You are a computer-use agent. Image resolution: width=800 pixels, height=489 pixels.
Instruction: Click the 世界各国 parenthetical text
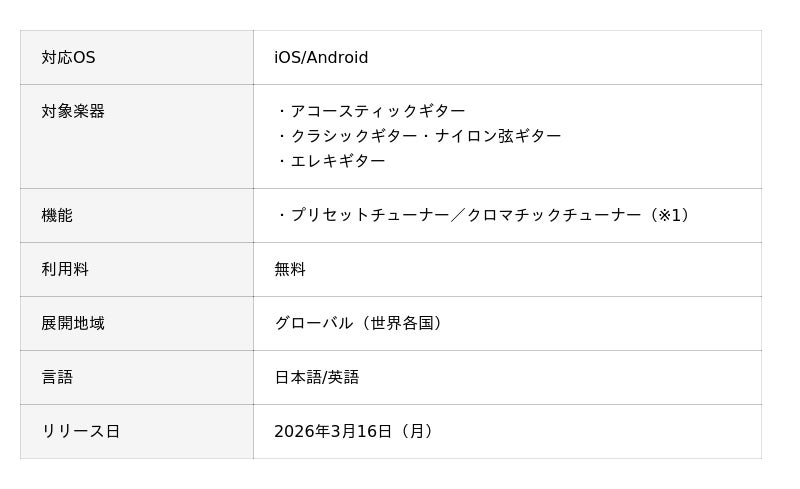pos(402,323)
